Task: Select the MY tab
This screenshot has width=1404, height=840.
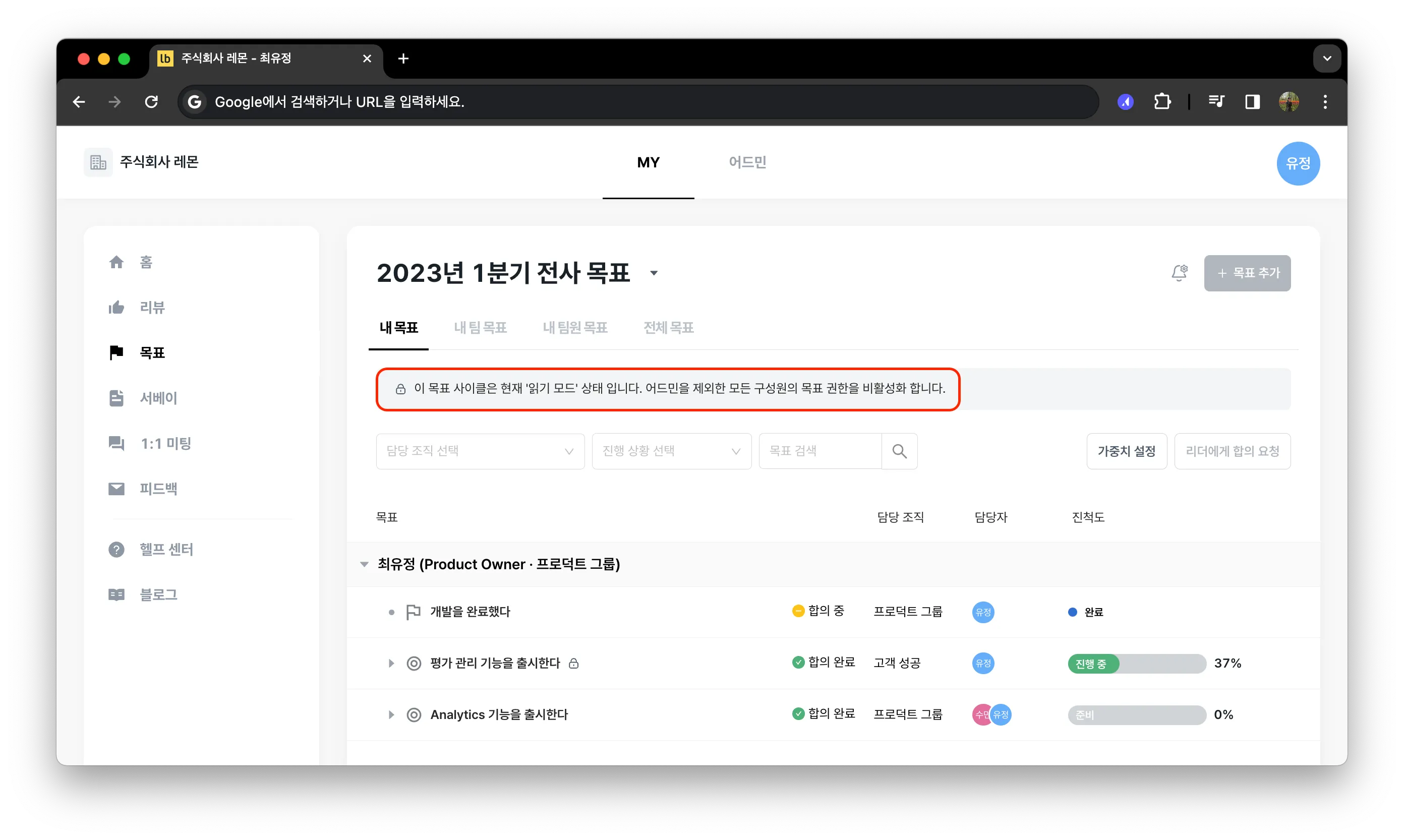Action: click(x=648, y=162)
